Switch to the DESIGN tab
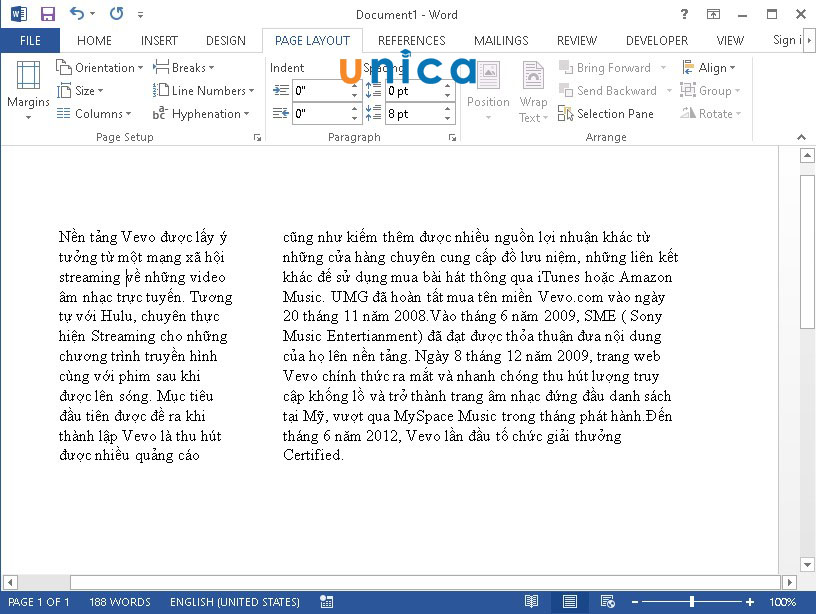816x614 pixels. click(226, 41)
